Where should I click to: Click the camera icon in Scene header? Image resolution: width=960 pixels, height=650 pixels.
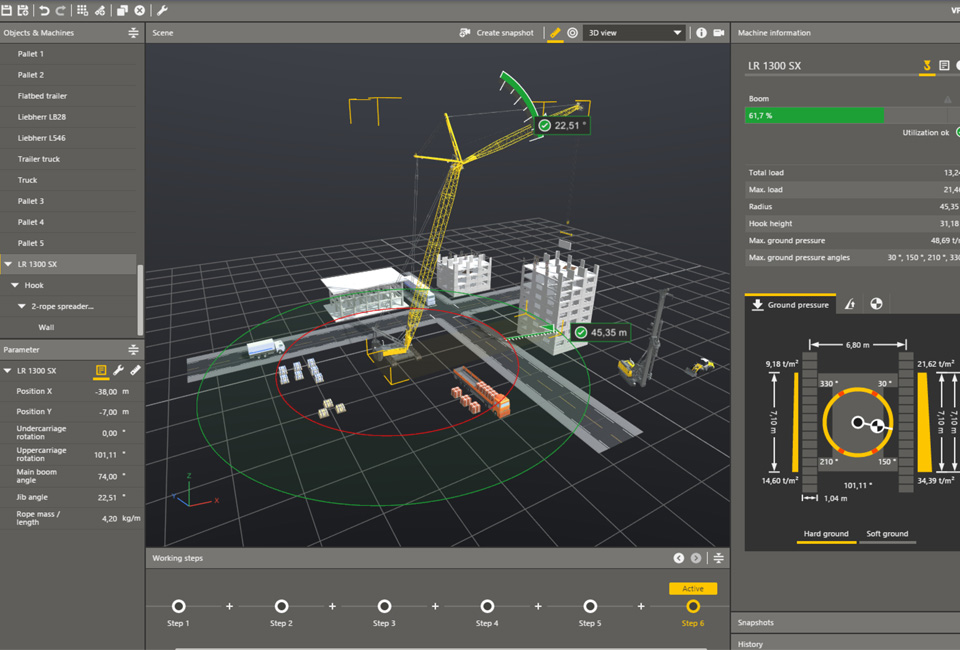(718, 33)
